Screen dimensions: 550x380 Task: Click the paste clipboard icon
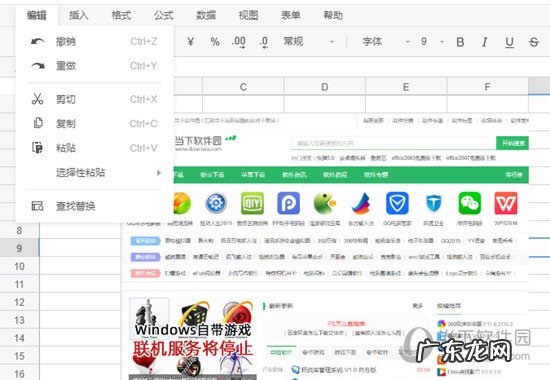click(38, 147)
